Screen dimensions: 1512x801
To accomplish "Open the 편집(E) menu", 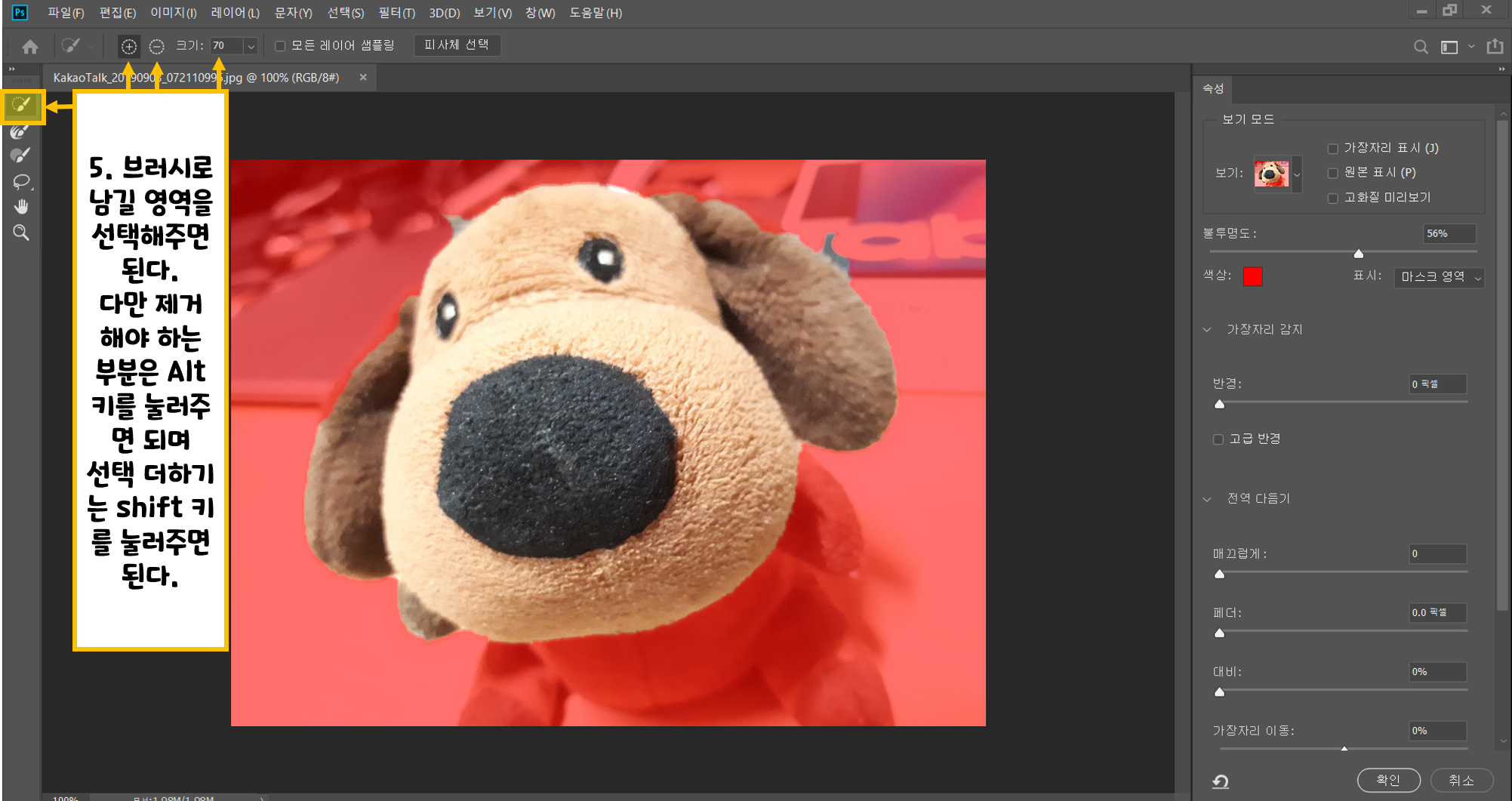I will (118, 13).
